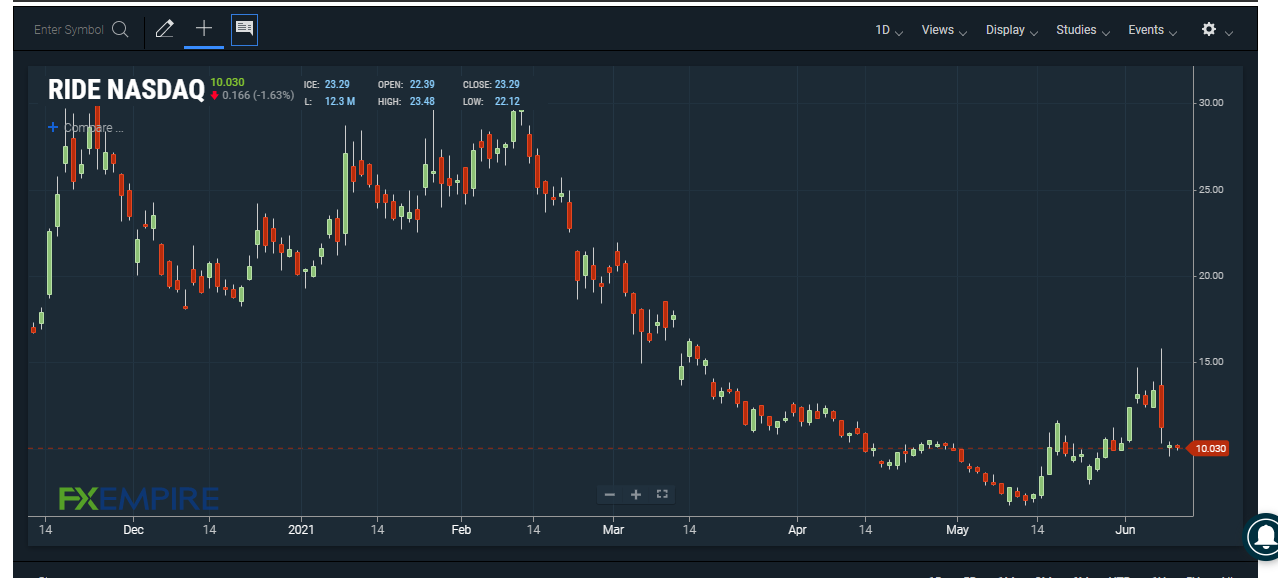Viewport: 1278px width, 578px height.
Task: Select the pencil drawing tool
Action: (x=165, y=30)
